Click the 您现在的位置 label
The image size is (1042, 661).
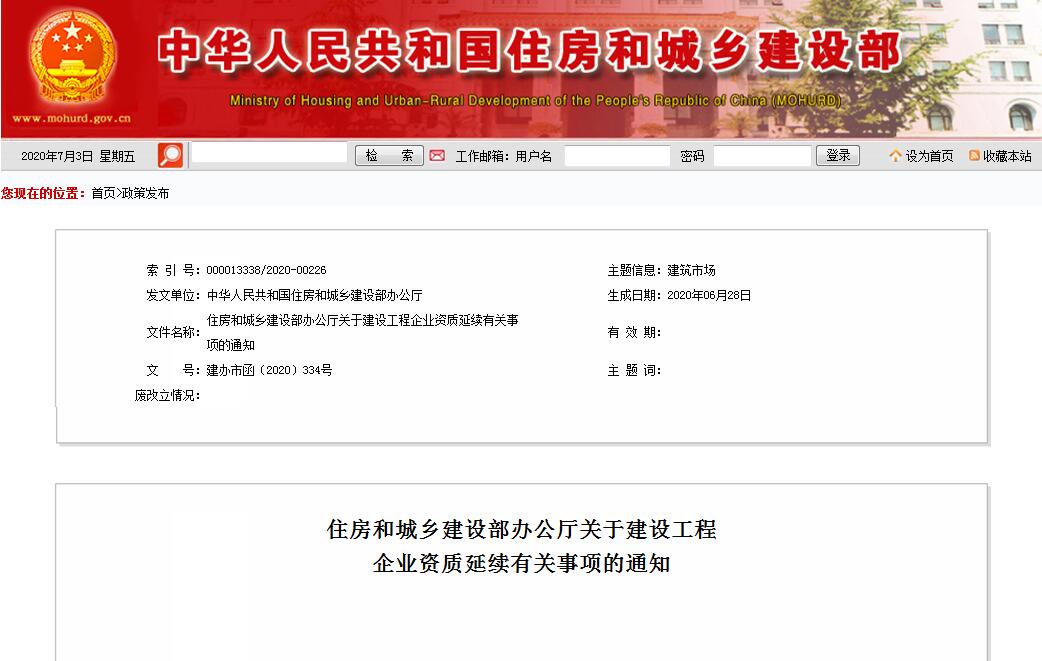pyautogui.click(x=43, y=193)
